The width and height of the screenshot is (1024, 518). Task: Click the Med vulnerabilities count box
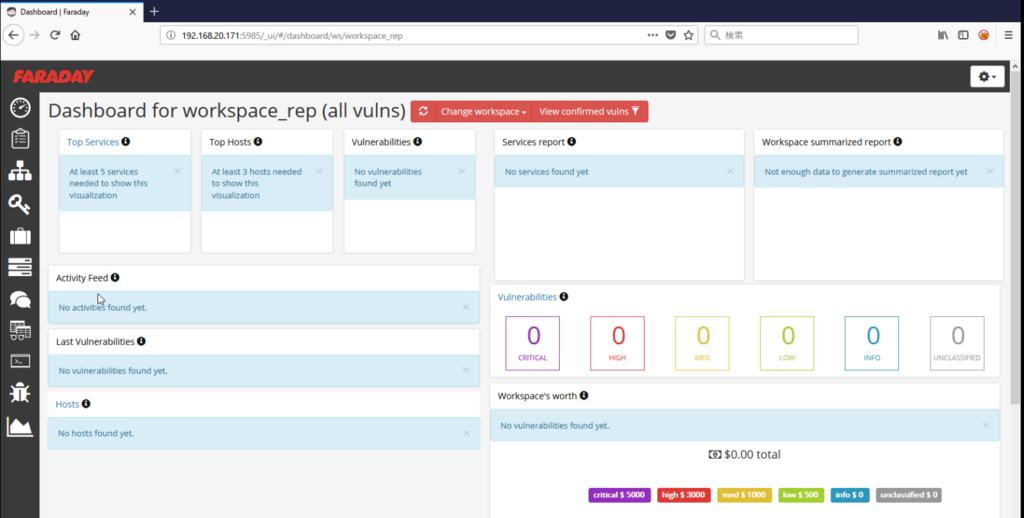click(702, 343)
